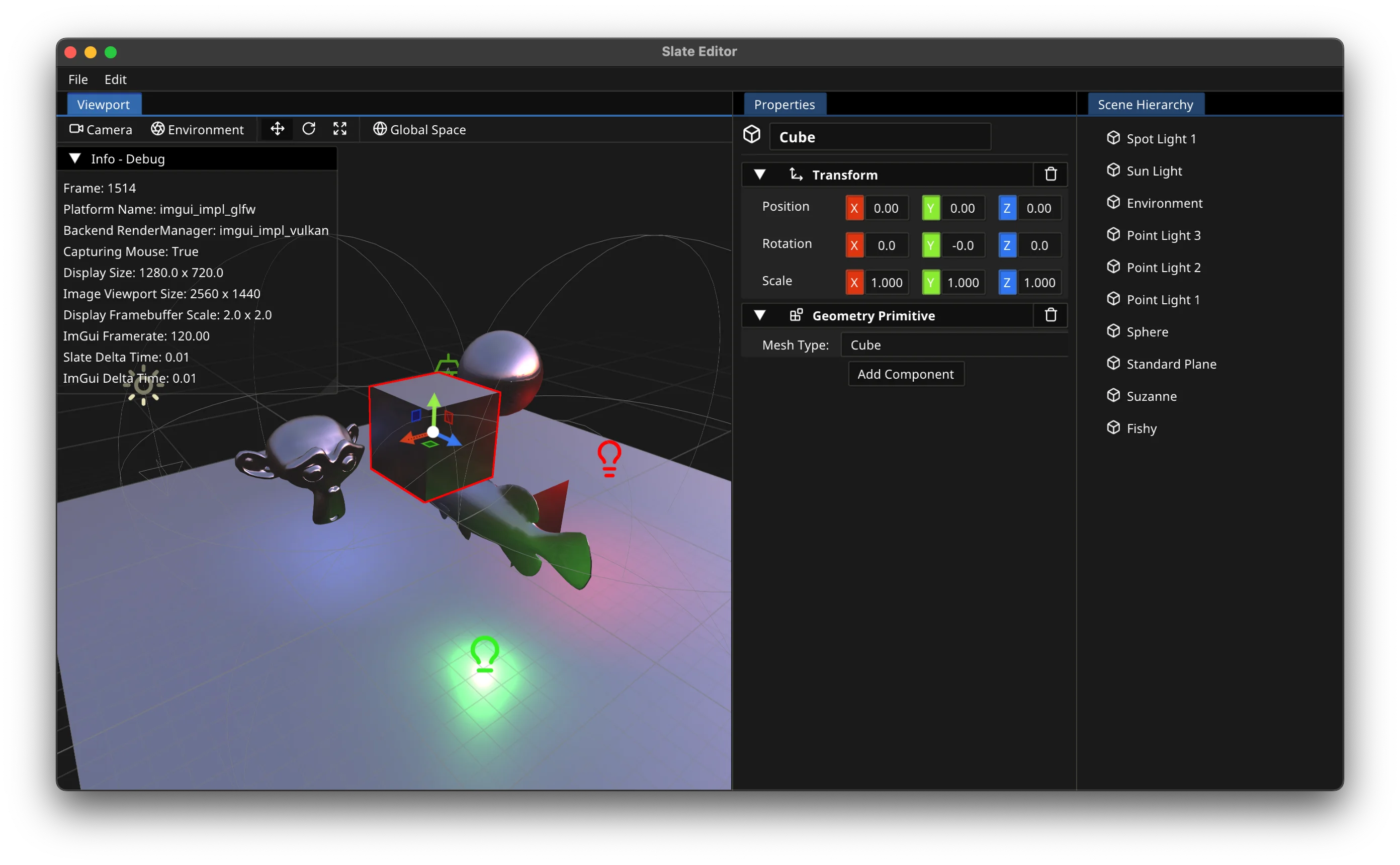
Task: Toggle Global Space transform mode
Action: [419, 130]
